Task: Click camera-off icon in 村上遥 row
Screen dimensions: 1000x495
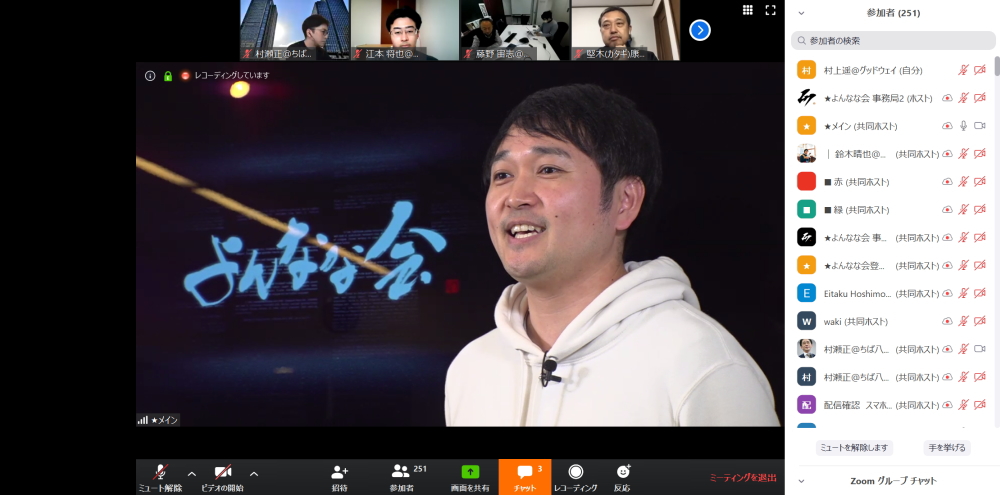Action: 980,70
